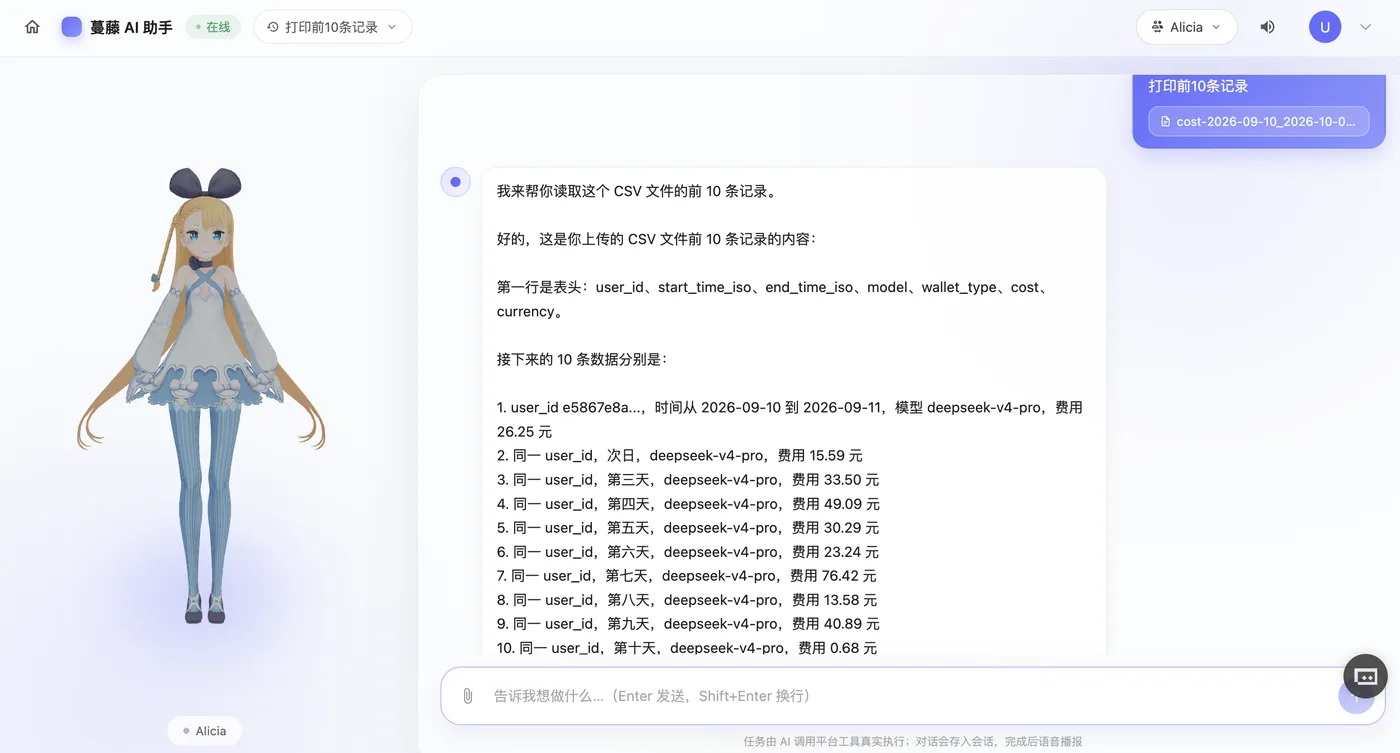Click the purple 蔓藤 AI 助手 logo

coord(72,27)
